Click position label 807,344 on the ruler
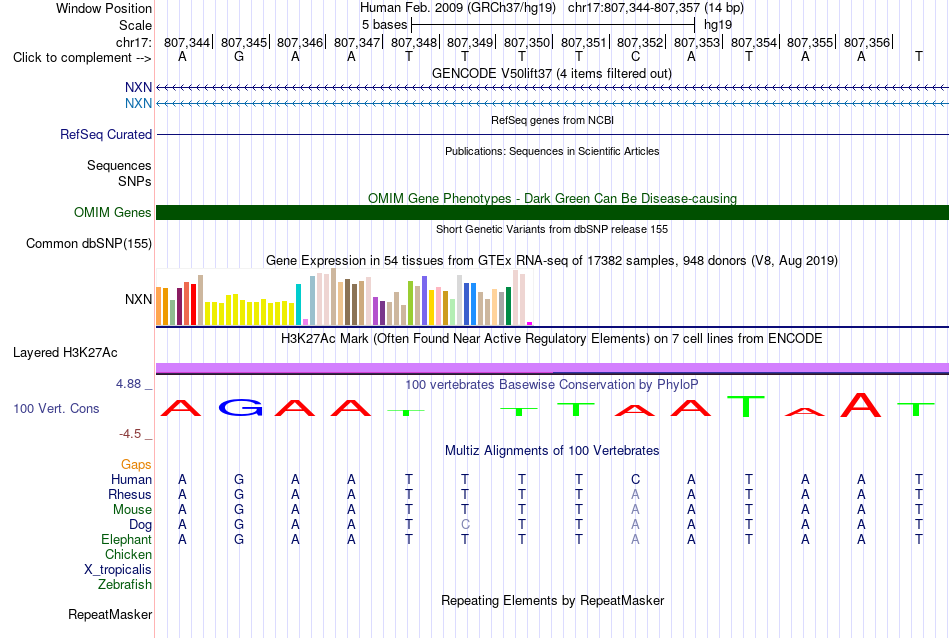Screen dimensions: 950x638 pyautogui.click(x=187, y=42)
